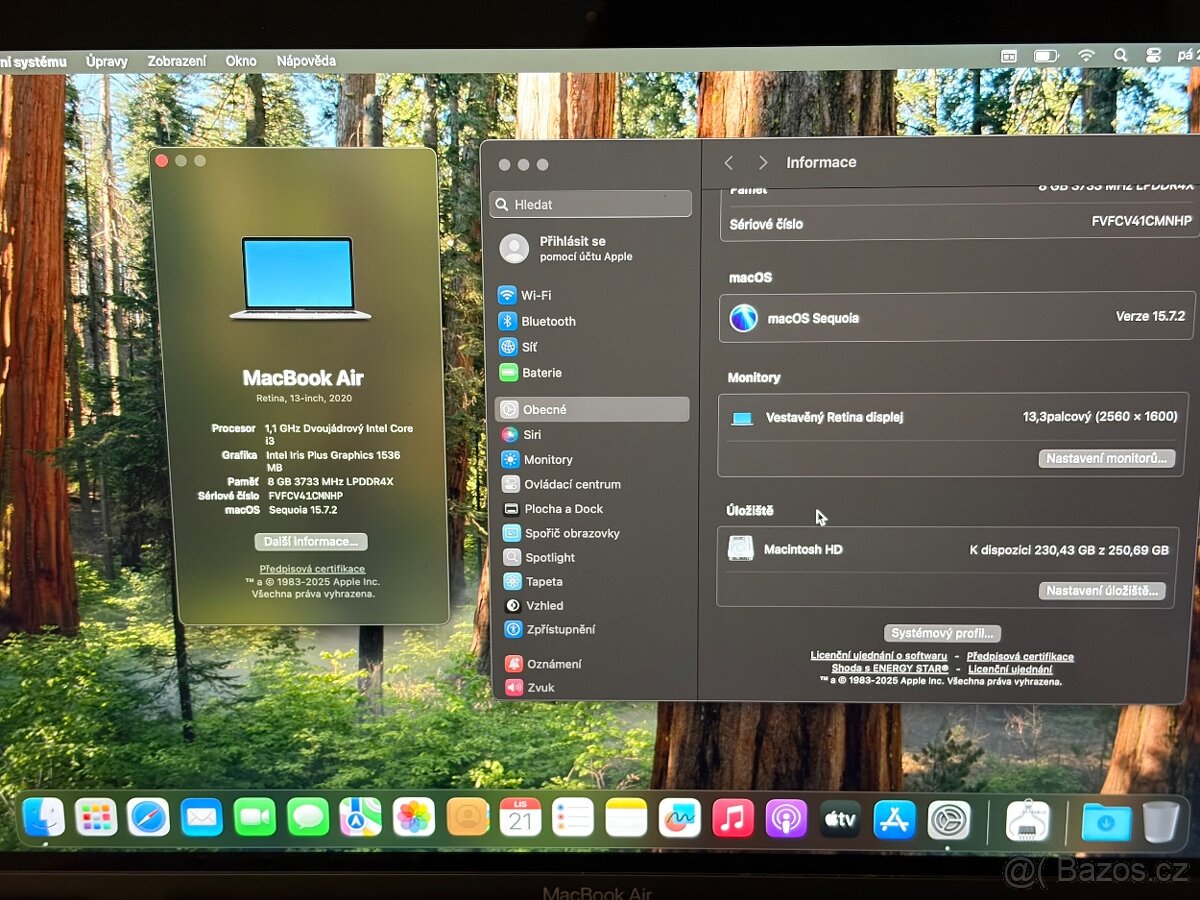Launch Safari from the Dock
Image resolution: width=1200 pixels, height=900 pixels.
150,818
